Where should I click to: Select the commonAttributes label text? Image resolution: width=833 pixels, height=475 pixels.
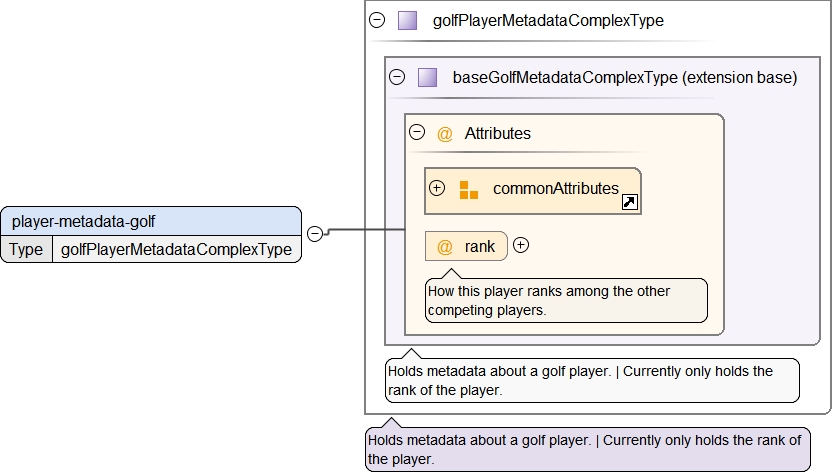coord(555,189)
